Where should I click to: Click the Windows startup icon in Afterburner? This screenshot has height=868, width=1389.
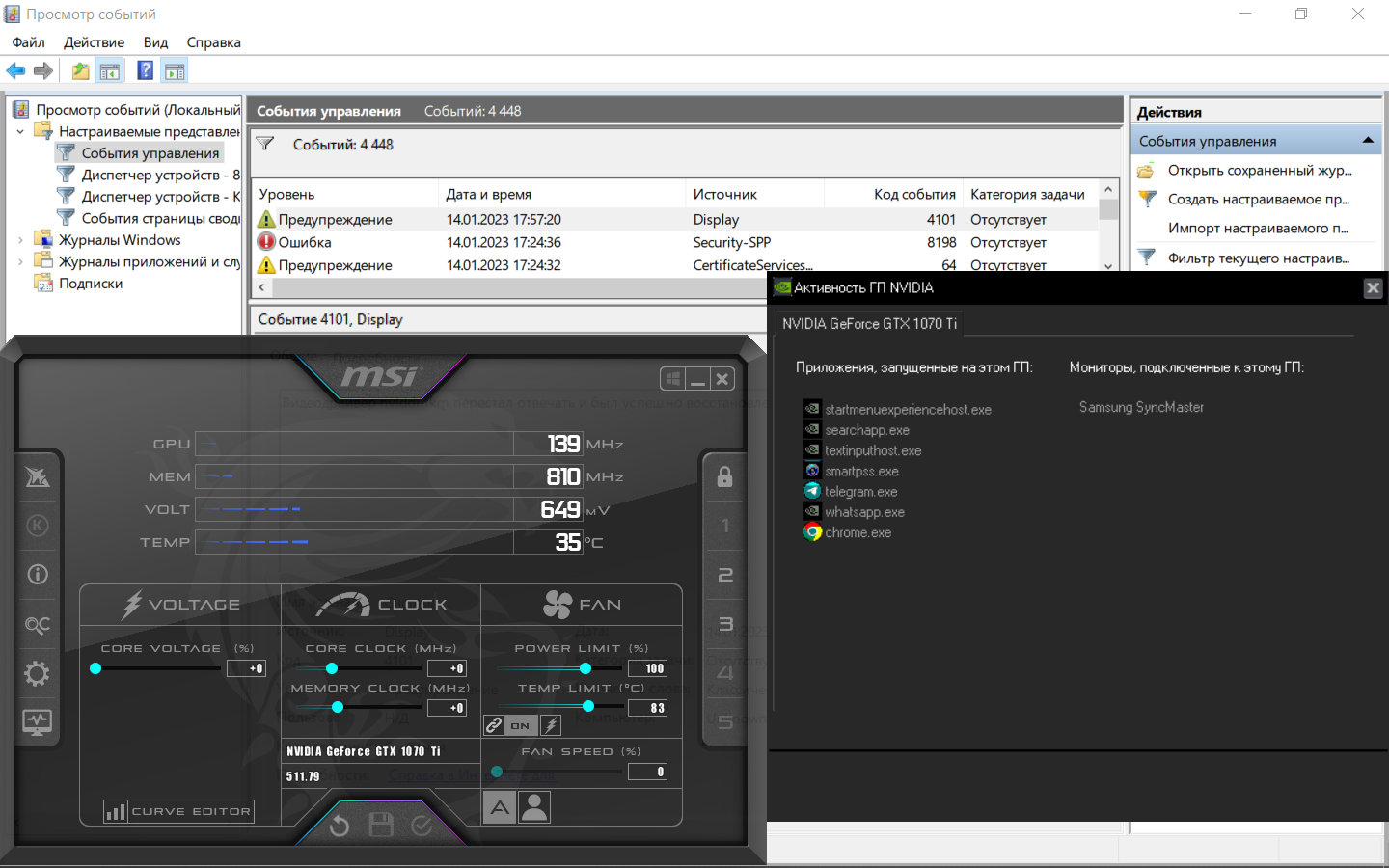pos(673,379)
